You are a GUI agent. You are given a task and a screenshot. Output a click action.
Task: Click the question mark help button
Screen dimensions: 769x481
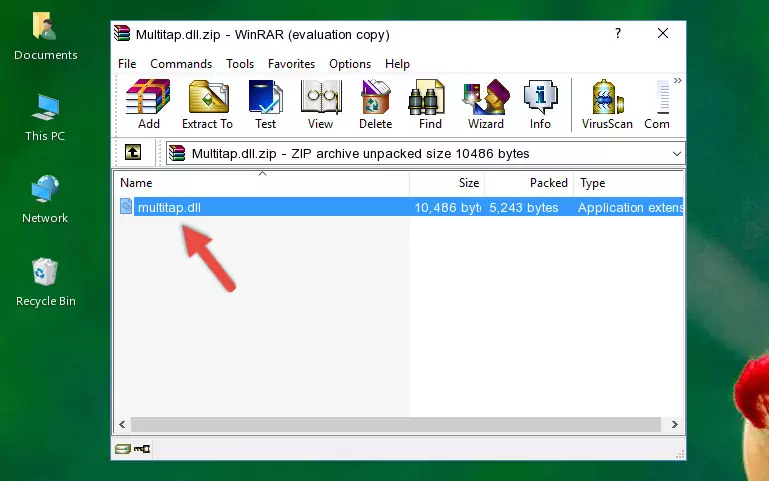click(618, 33)
